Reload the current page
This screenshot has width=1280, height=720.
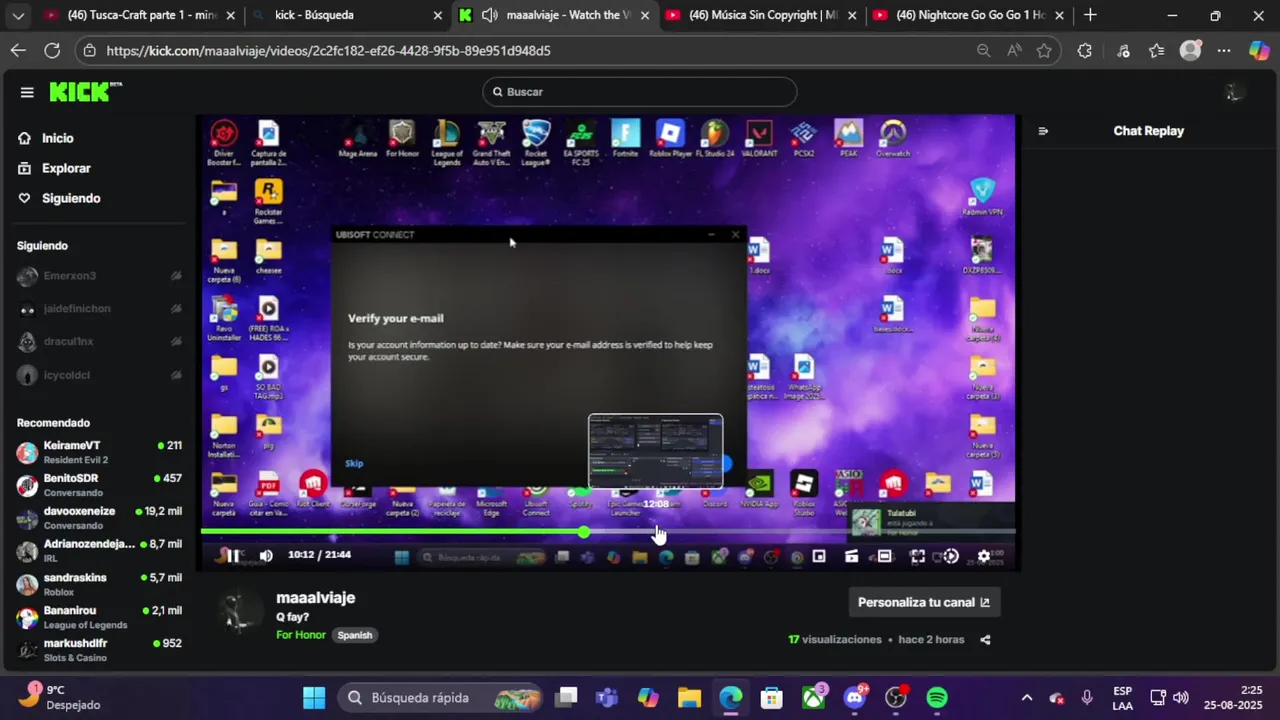click(52, 50)
